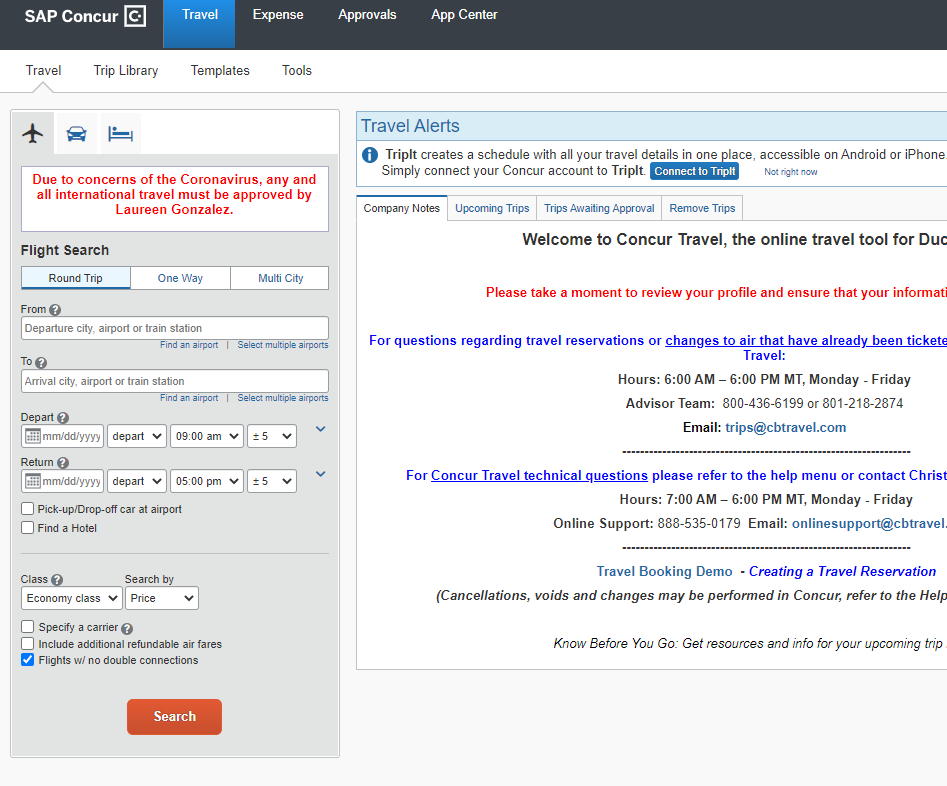The height and width of the screenshot is (786, 947).
Task: Select the Travel sub-navigation item
Action: click(x=43, y=71)
